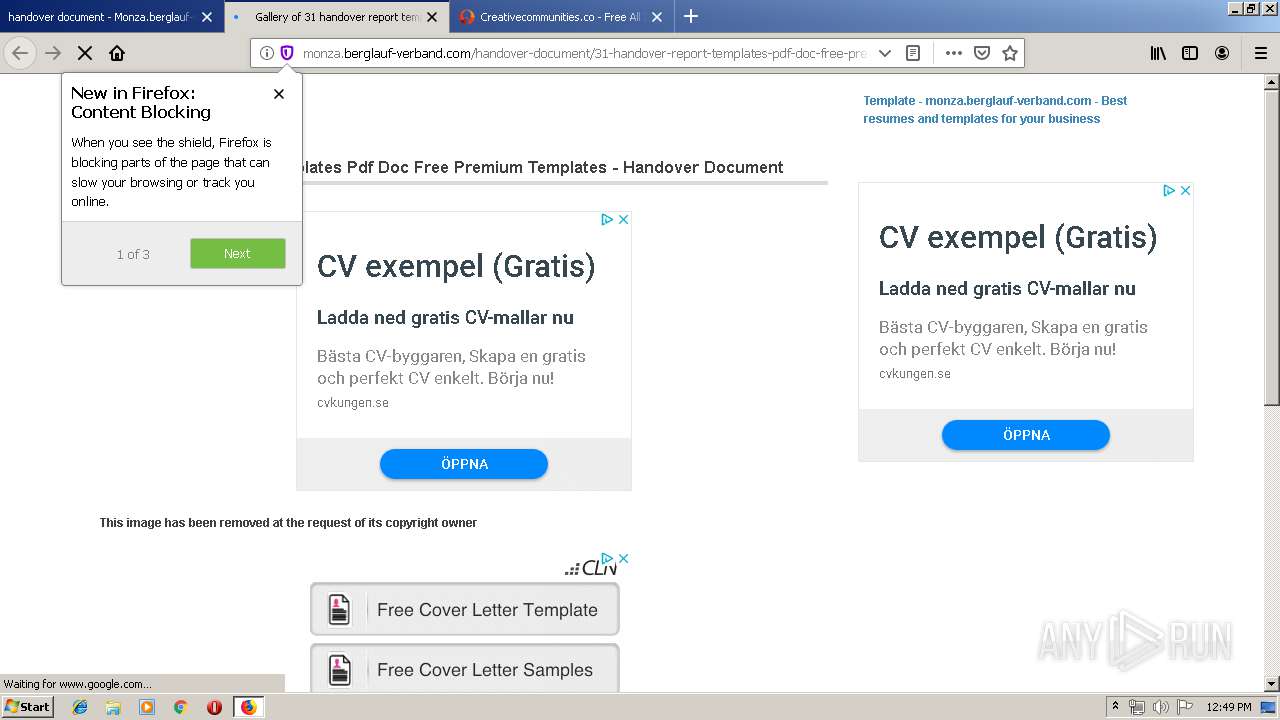Launch Chrome from the taskbar
Image resolution: width=1280 pixels, height=720 pixels.
tap(180, 707)
